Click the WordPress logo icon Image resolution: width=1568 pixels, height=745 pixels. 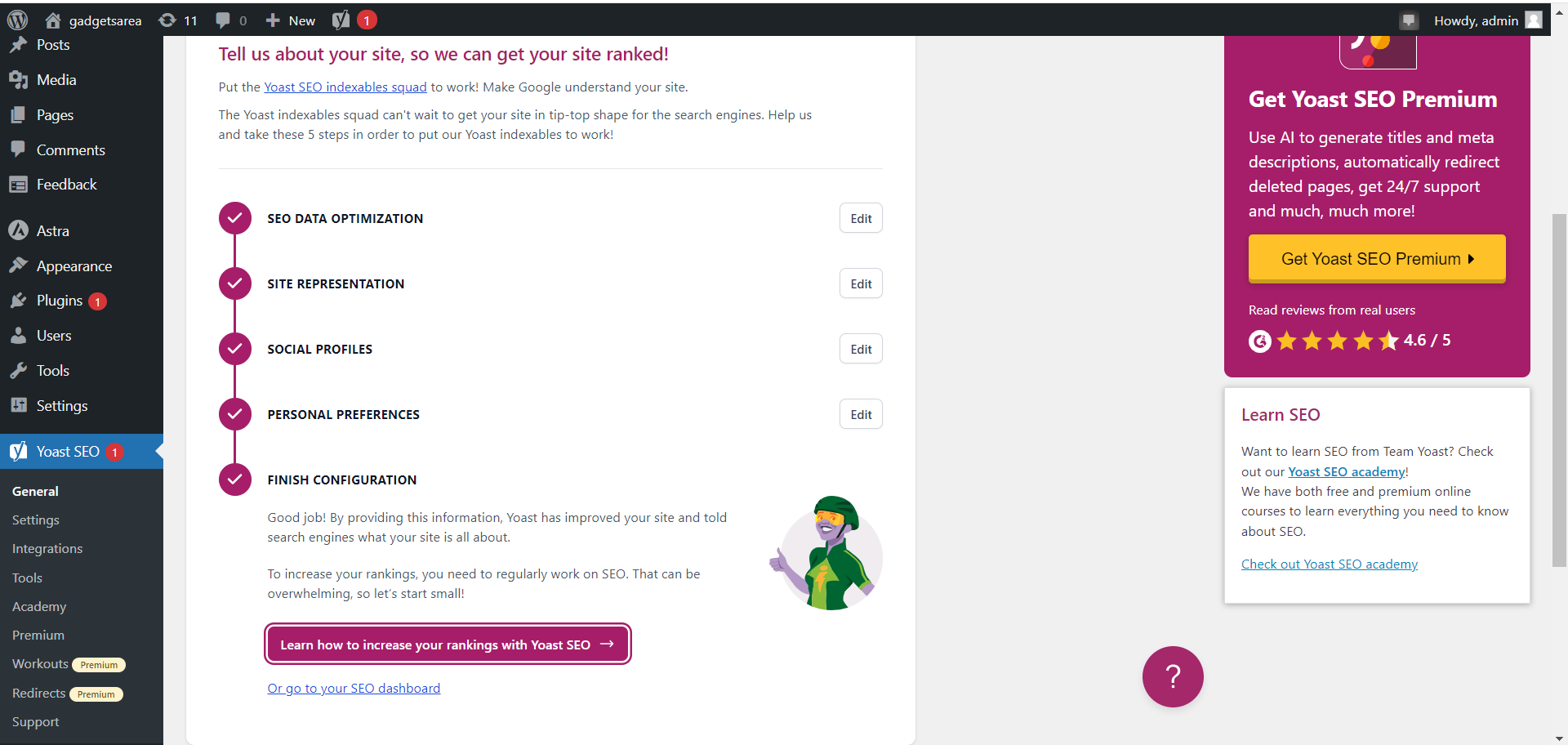coord(17,20)
